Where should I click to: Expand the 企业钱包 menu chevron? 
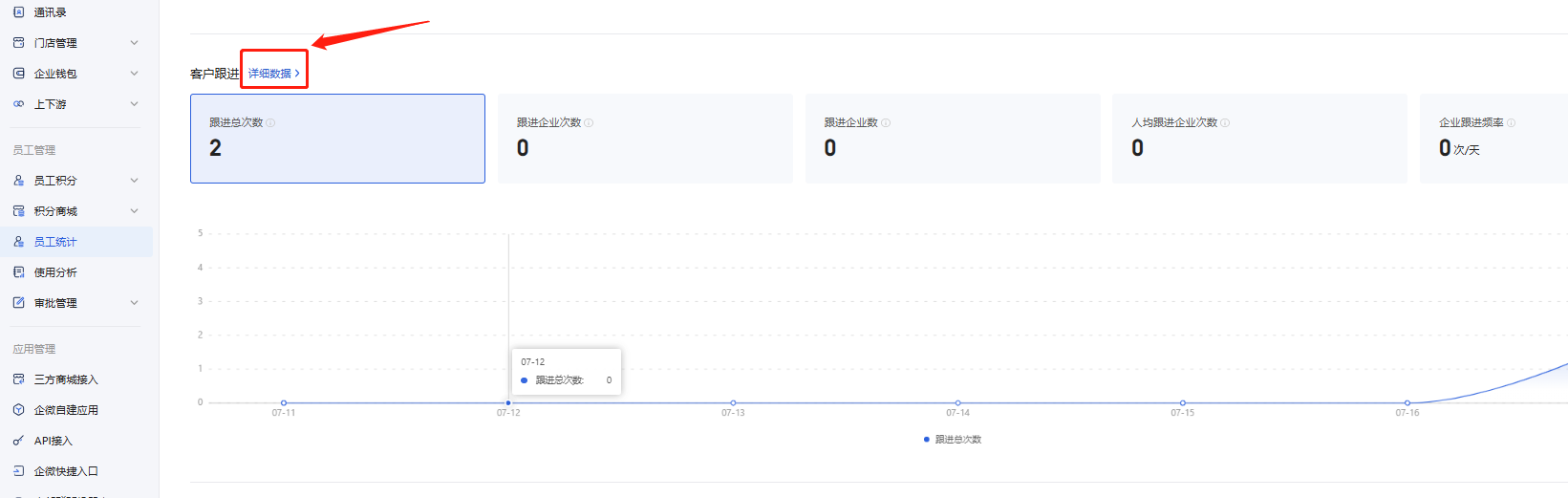(x=134, y=74)
